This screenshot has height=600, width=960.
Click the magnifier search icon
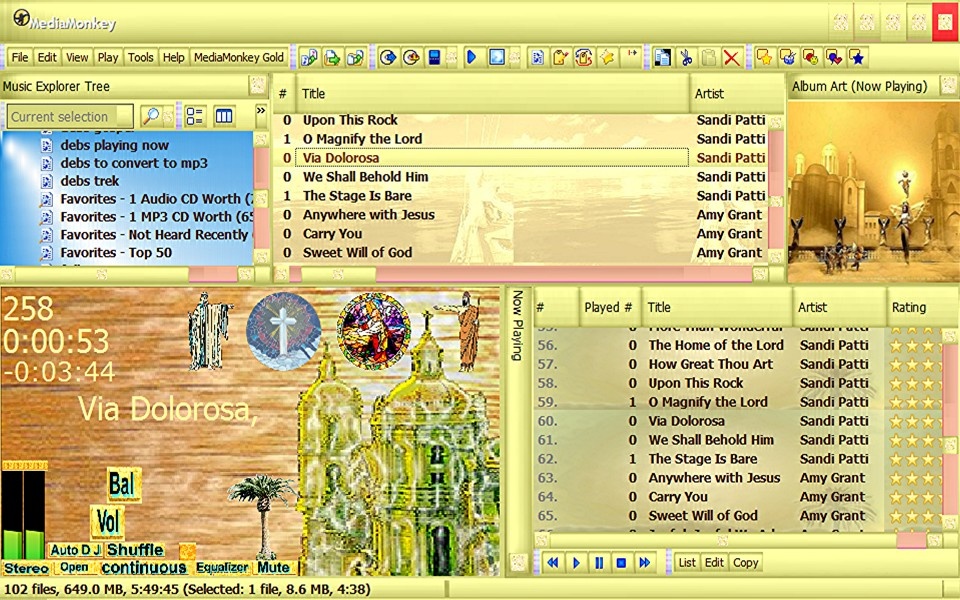(150, 116)
